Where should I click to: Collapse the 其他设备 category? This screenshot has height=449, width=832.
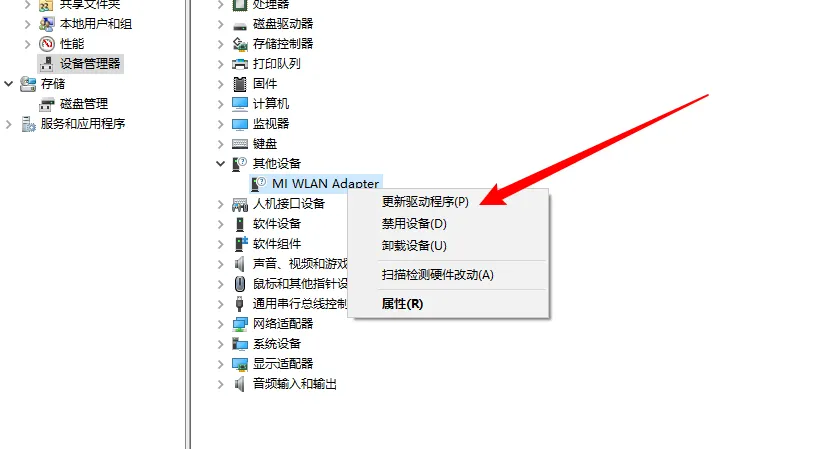coord(220,163)
